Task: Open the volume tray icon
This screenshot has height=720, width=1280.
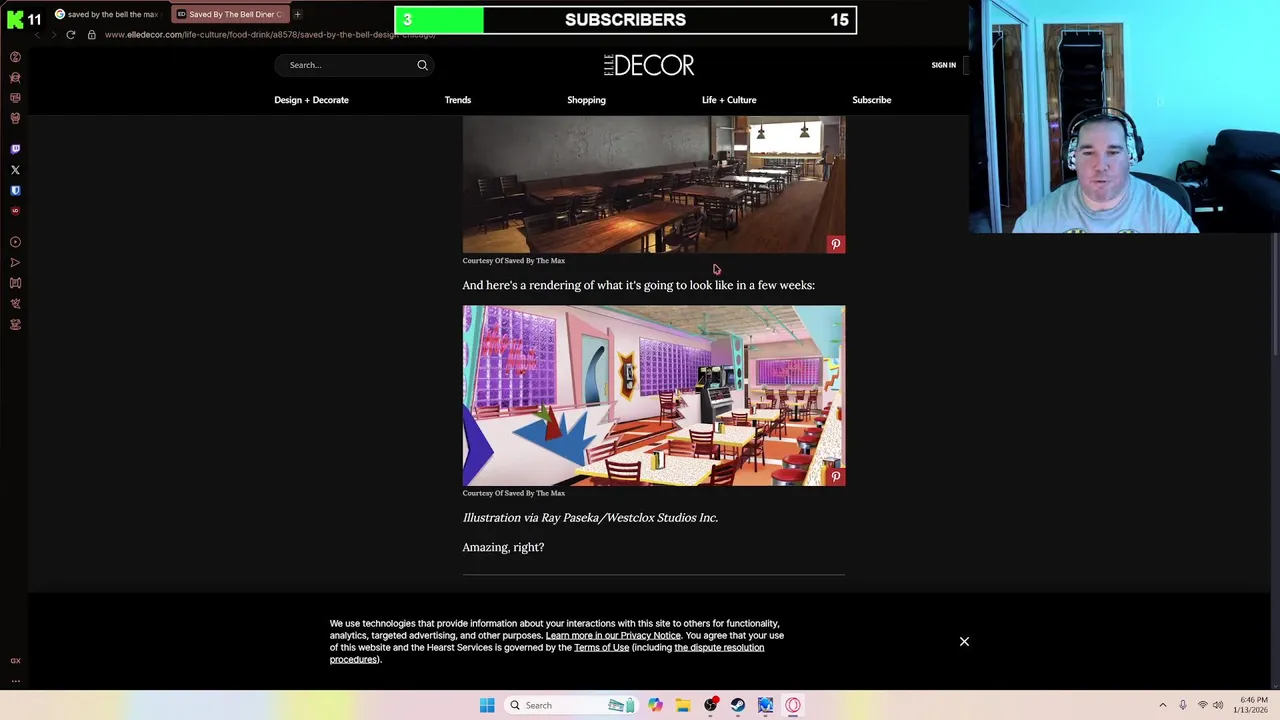Action: click(1218, 705)
